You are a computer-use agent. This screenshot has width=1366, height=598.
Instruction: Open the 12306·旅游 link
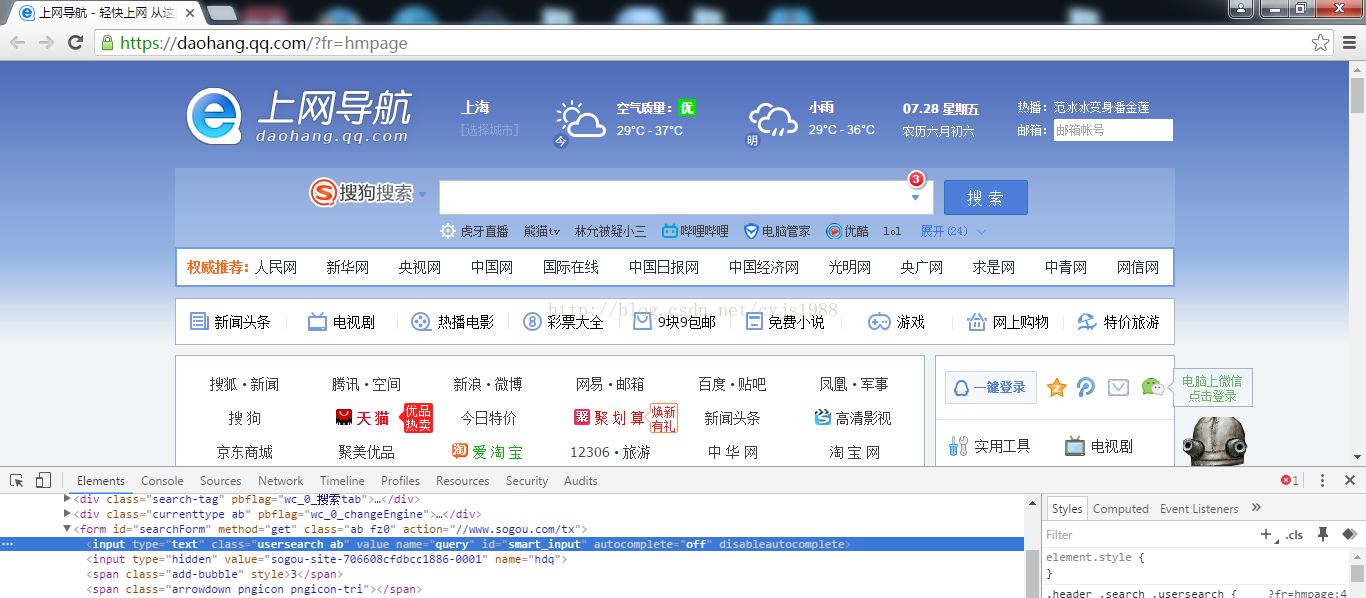tap(610, 452)
